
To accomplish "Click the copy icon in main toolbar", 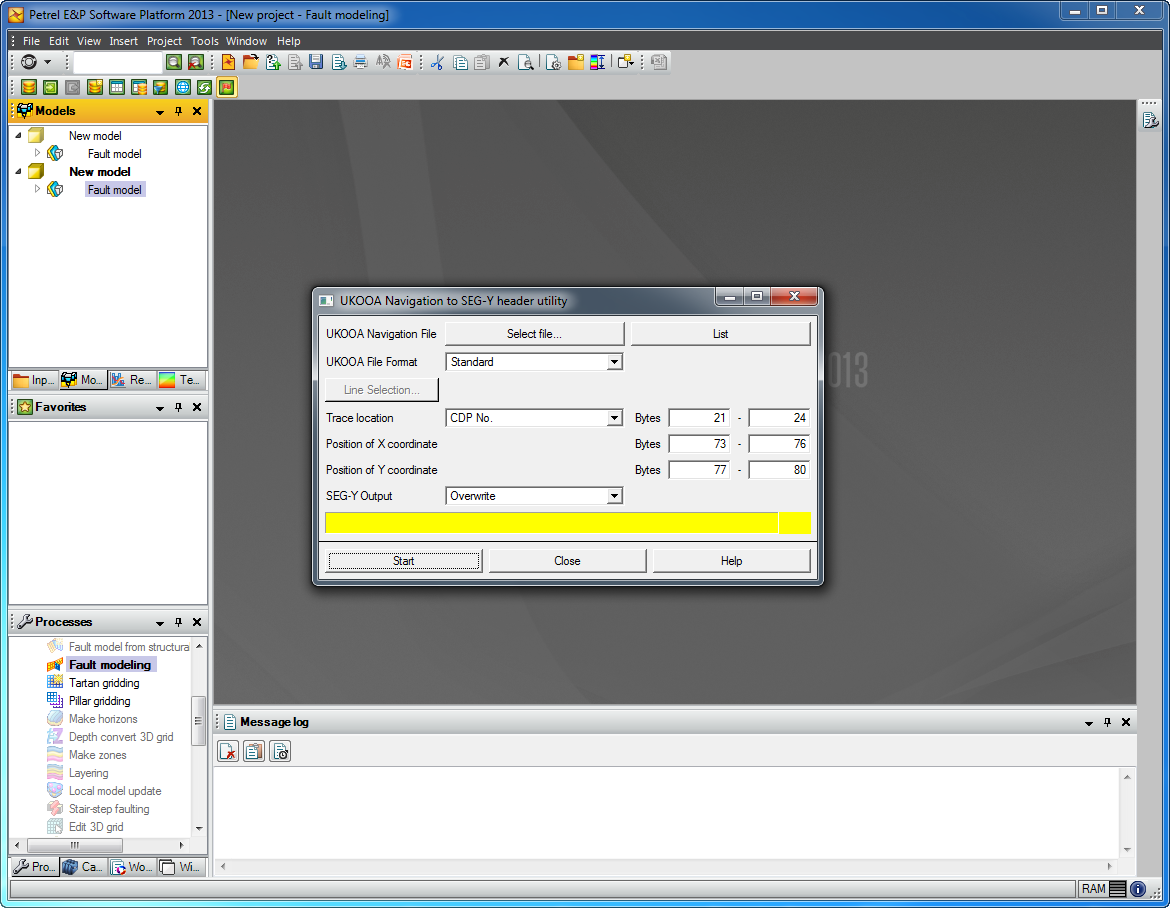I will [460, 63].
